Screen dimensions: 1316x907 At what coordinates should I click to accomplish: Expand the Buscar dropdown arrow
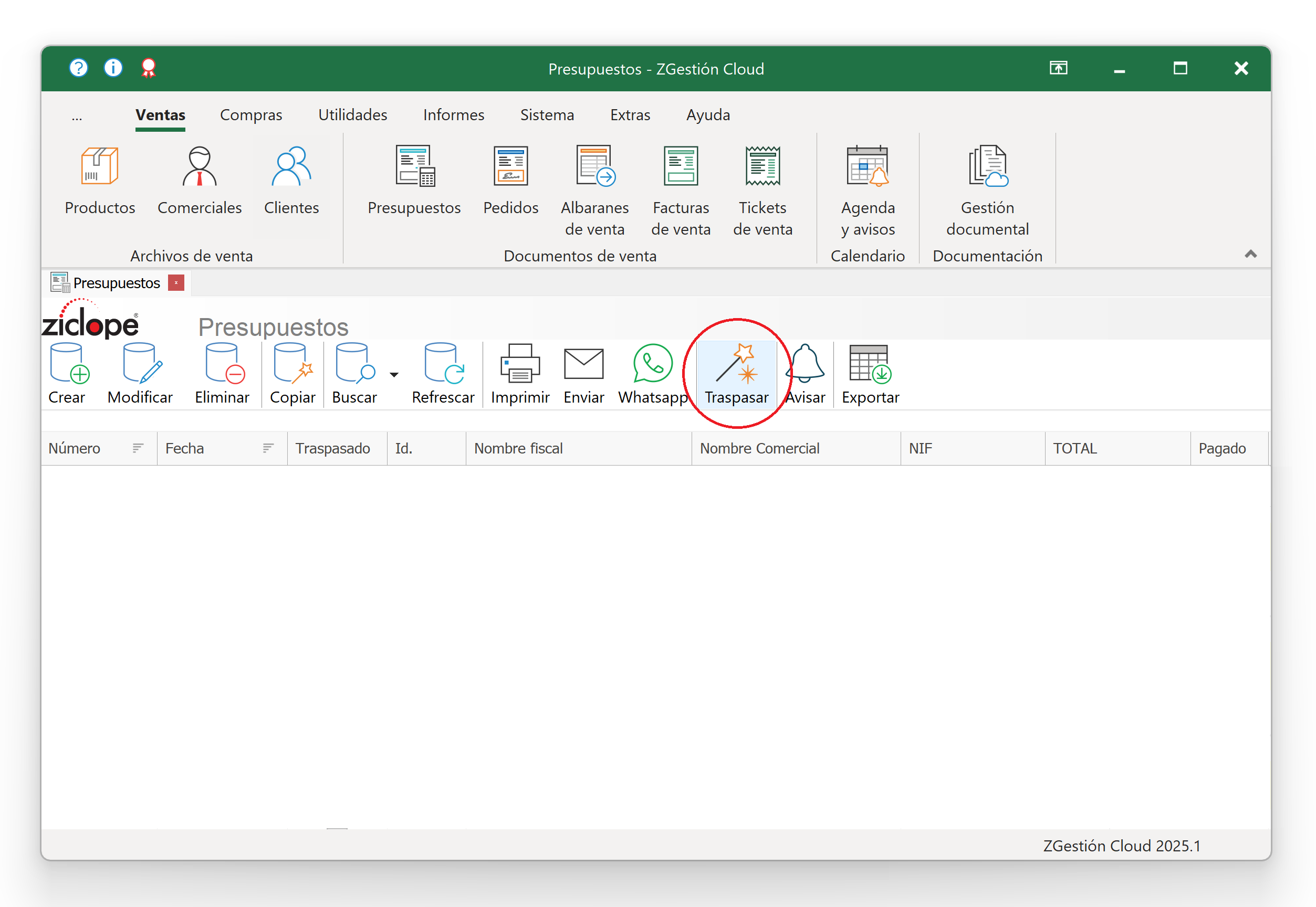(x=394, y=375)
